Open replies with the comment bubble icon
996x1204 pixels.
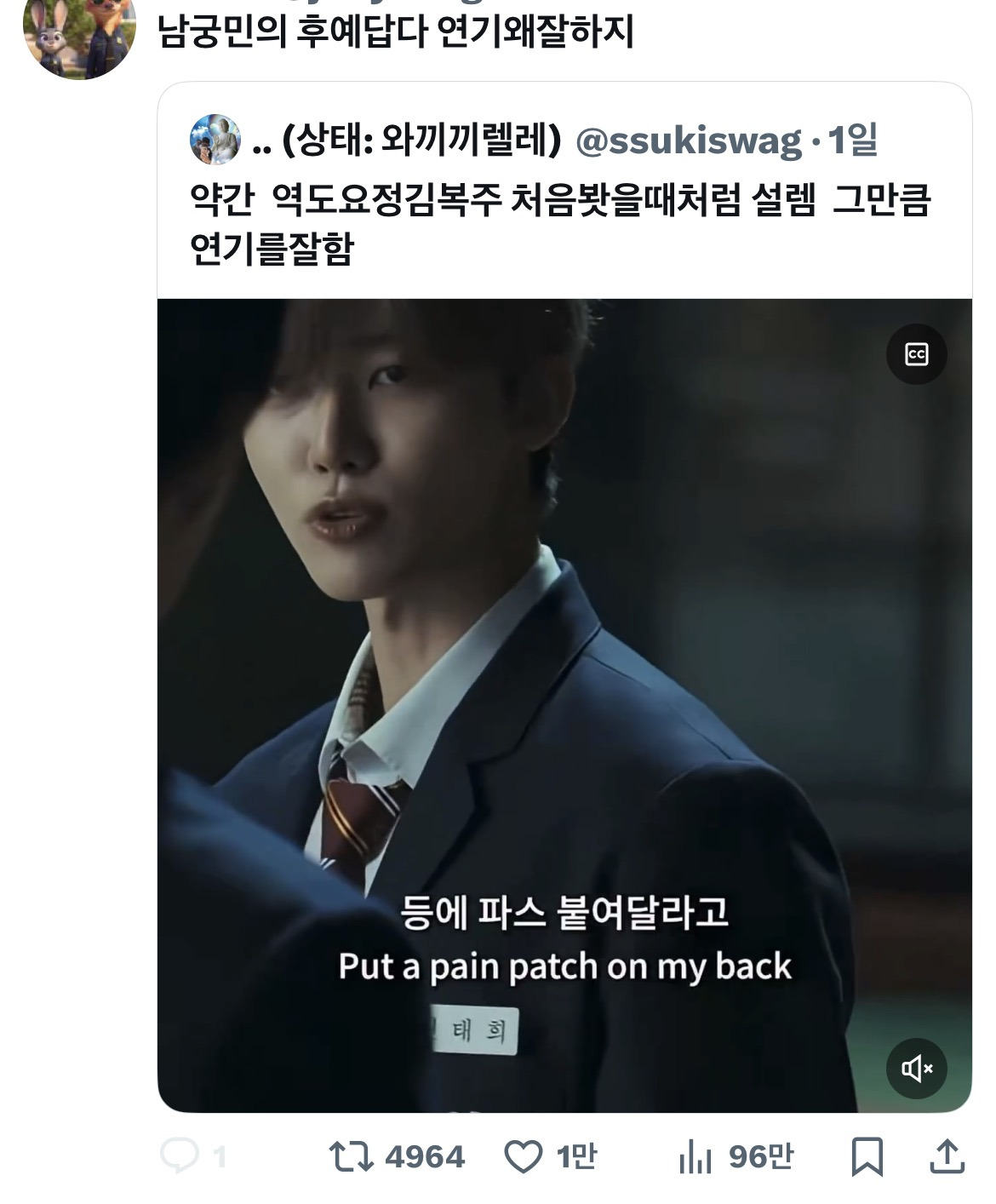point(180,1156)
